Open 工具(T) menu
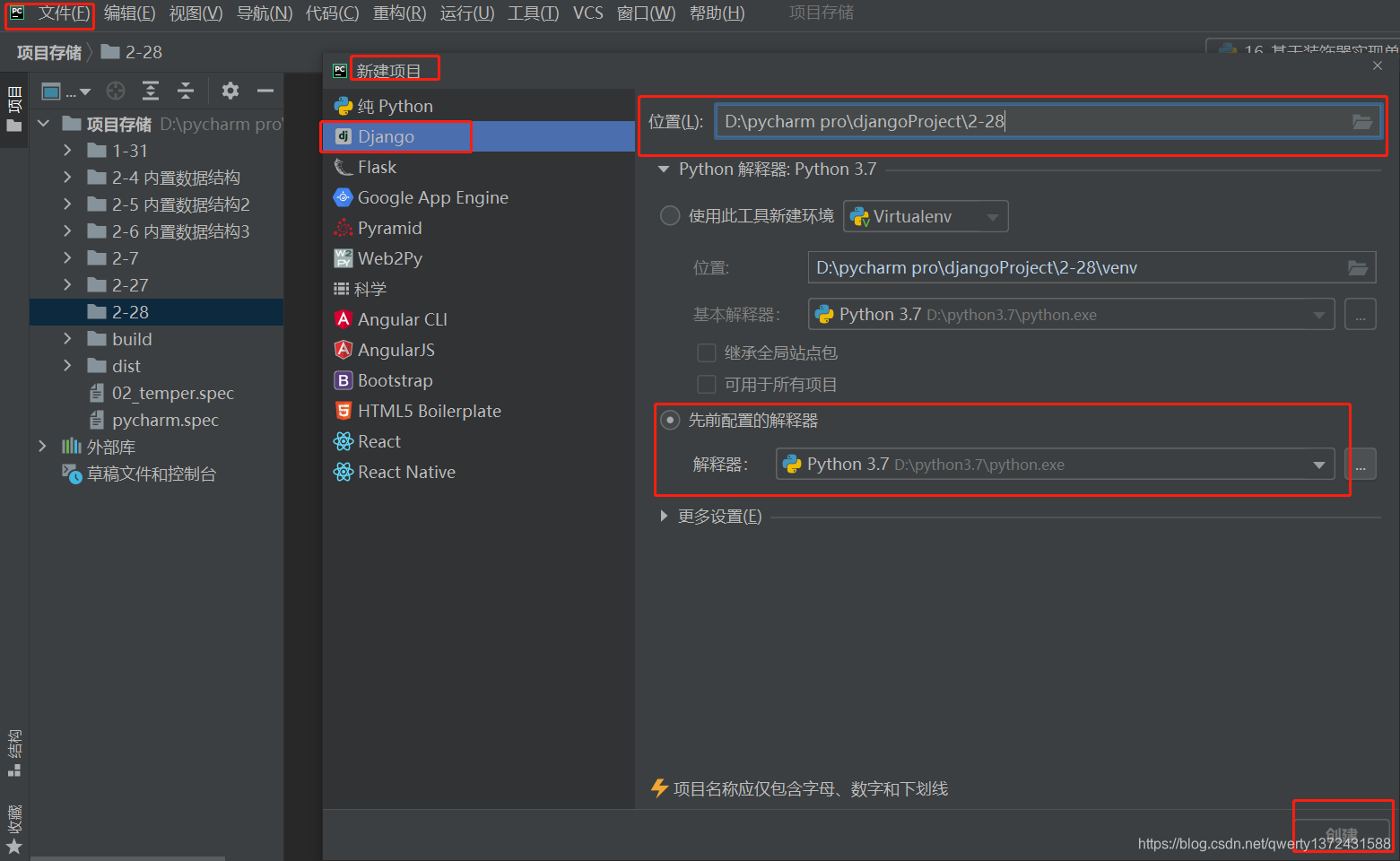The image size is (1400, 861). pyautogui.click(x=534, y=13)
